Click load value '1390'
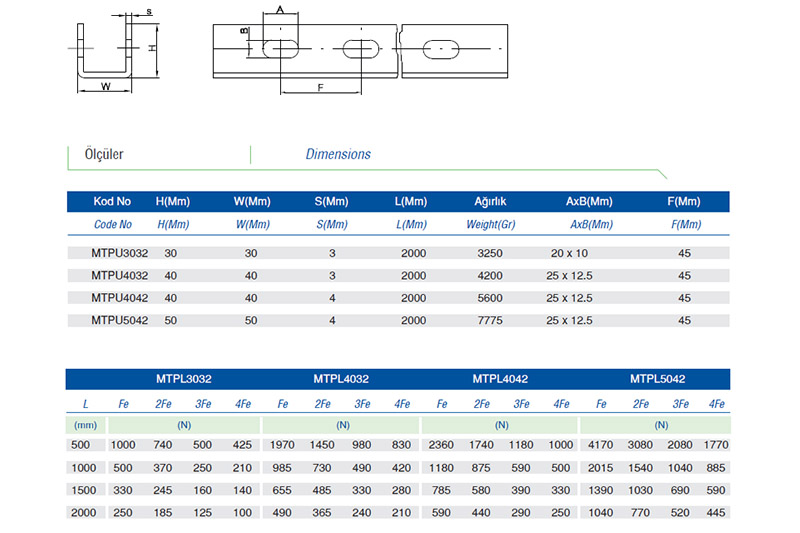Image resolution: width=800 pixels, height=533 pixels. [601, 490]
